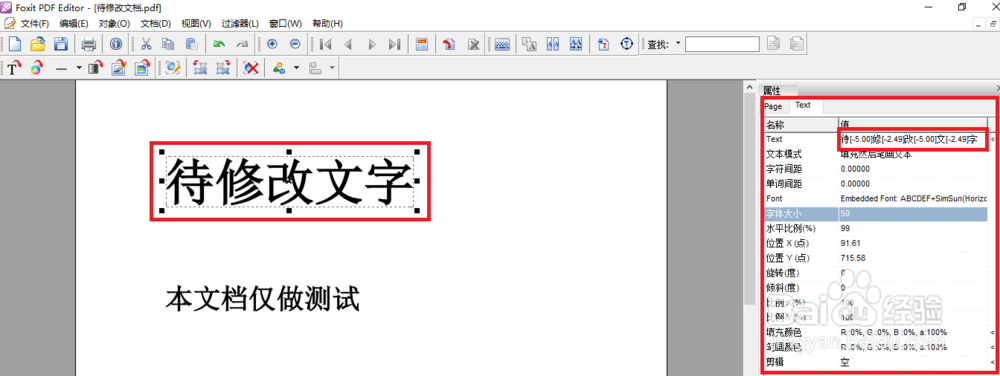Click the 位置 Y value 715.58
Viewport: 1000px width, 376px height.
coord(913,258)
